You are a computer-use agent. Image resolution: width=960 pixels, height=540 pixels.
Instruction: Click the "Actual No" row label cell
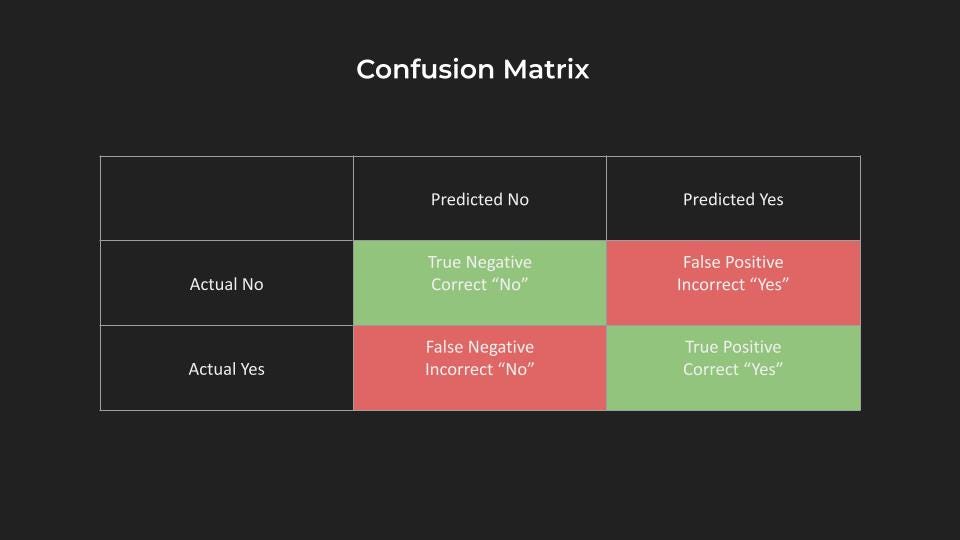tap(226, 284)
